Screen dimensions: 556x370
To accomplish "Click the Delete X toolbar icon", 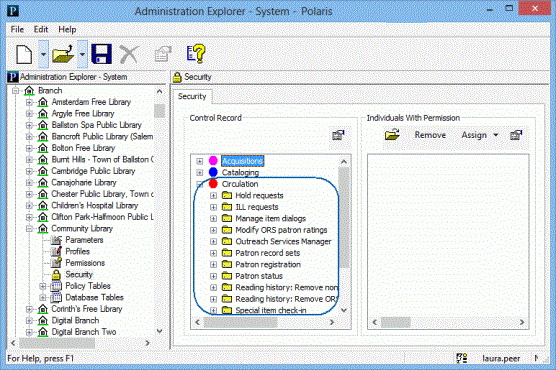I will [x=129, y=54].
